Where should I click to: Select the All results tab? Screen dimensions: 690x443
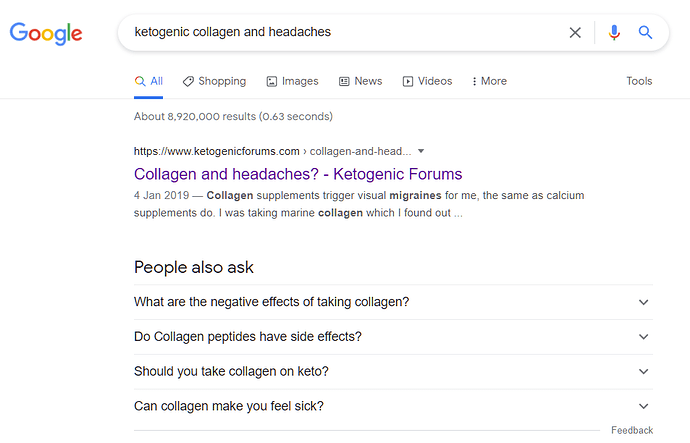point(149,81)
